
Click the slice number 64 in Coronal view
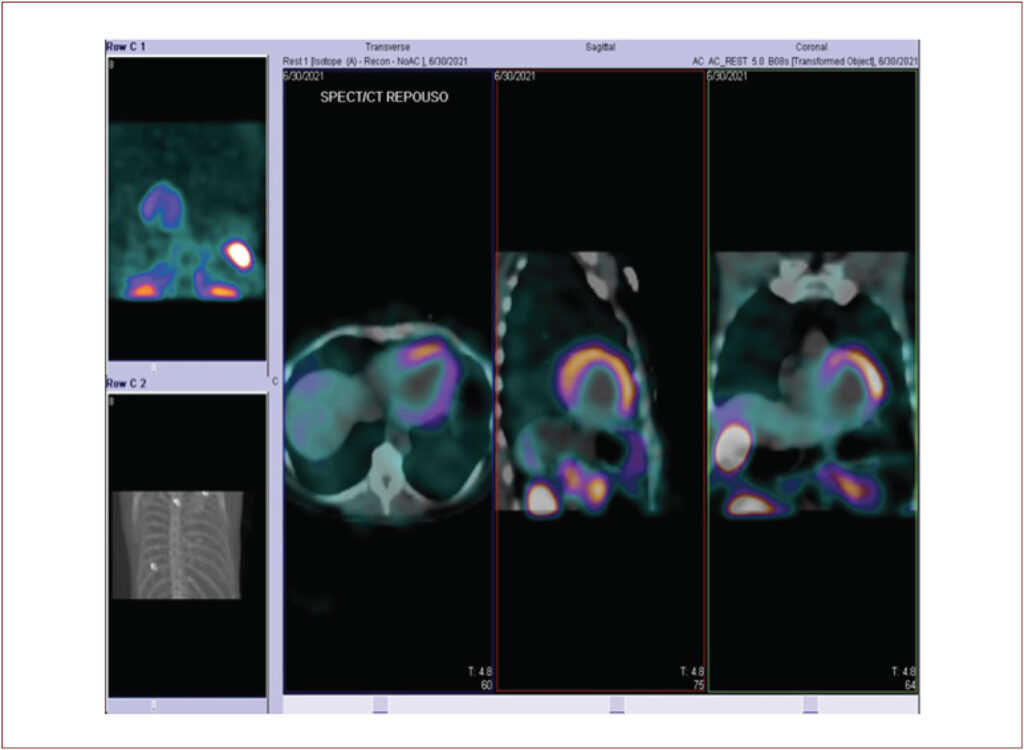[x=910, y=685]
